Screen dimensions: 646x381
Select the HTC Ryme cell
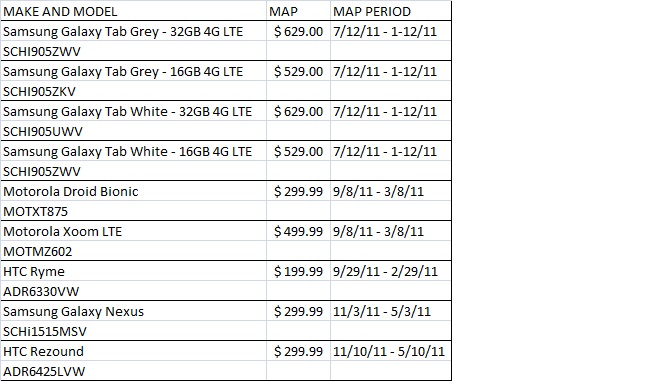pyautogui.click(x=133, y=271)
